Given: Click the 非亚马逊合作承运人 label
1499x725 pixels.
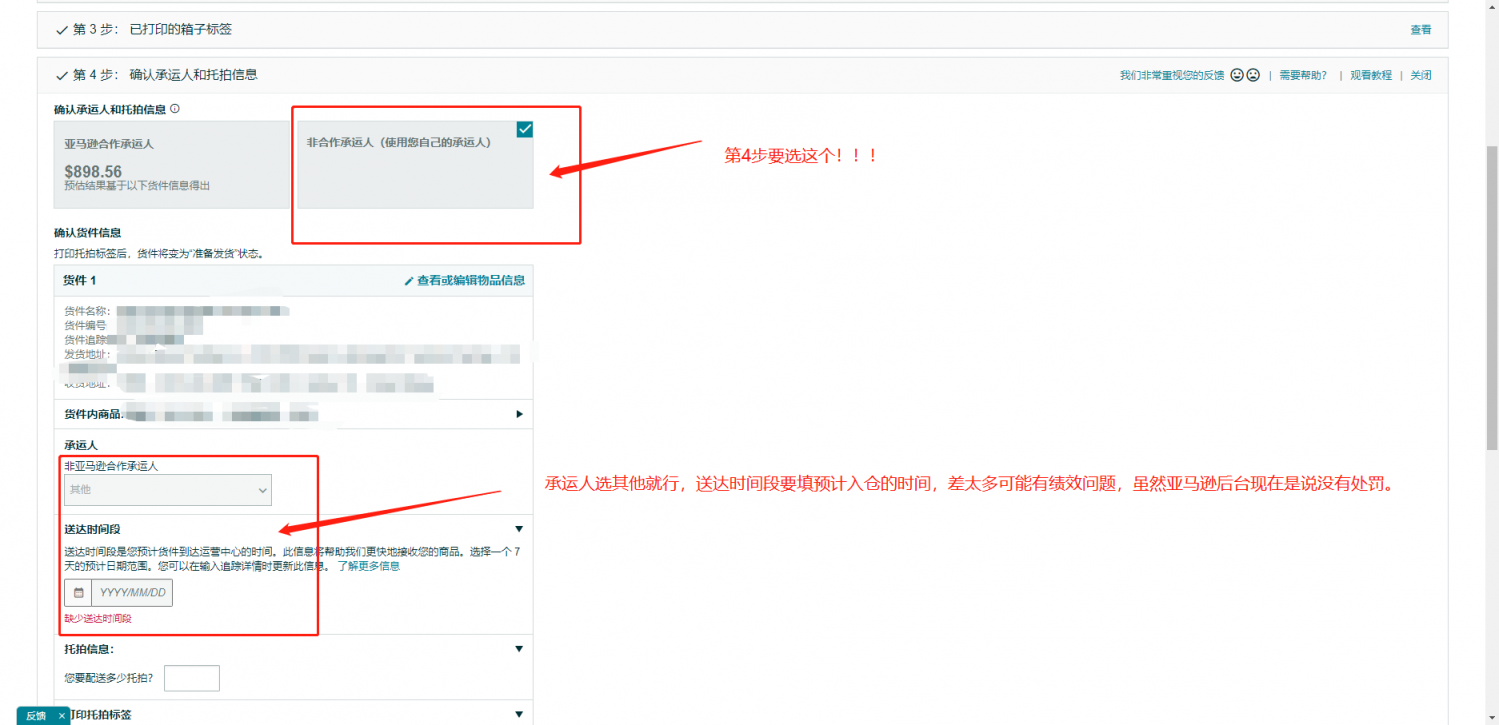Looking at the screenshot, I should pos(111,466).
